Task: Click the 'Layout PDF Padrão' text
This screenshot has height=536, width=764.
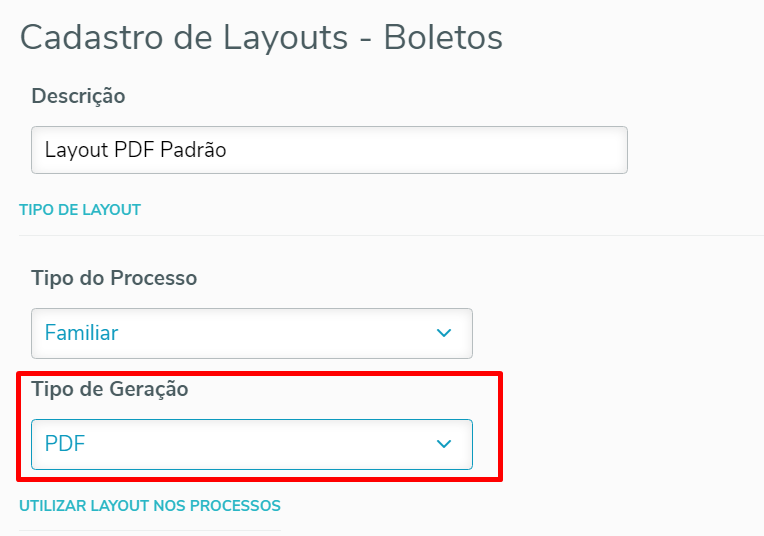Action: pyautogui.click(x=135, y=150)
